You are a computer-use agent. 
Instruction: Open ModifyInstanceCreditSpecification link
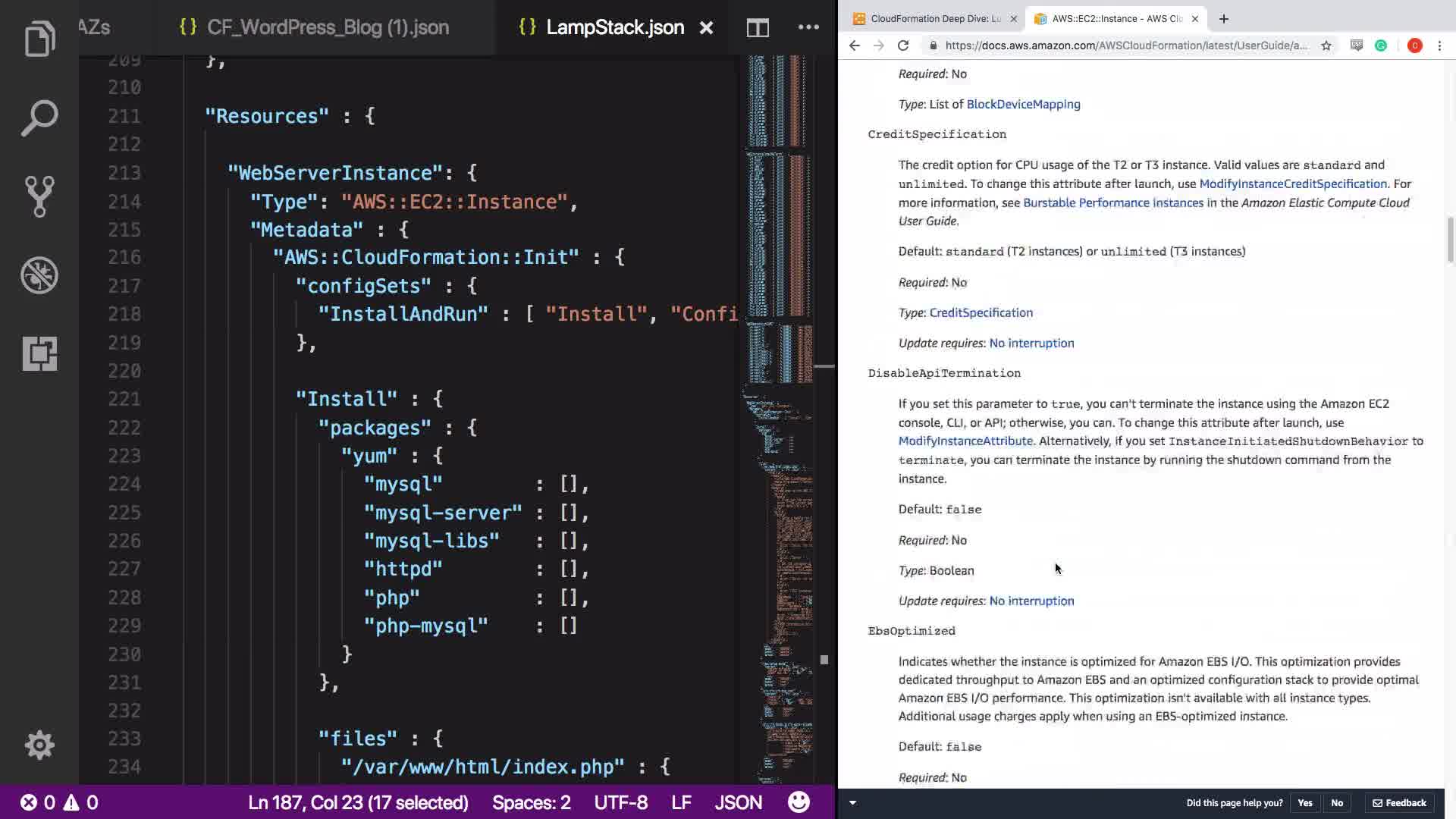1292,184
